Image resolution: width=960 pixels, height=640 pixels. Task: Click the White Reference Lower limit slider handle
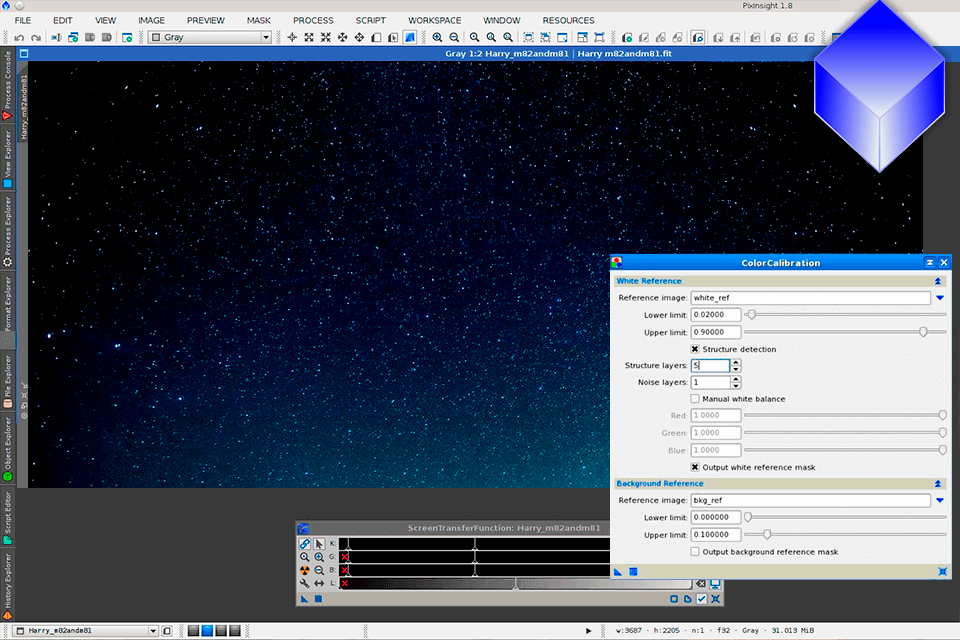tap(751, 315)
